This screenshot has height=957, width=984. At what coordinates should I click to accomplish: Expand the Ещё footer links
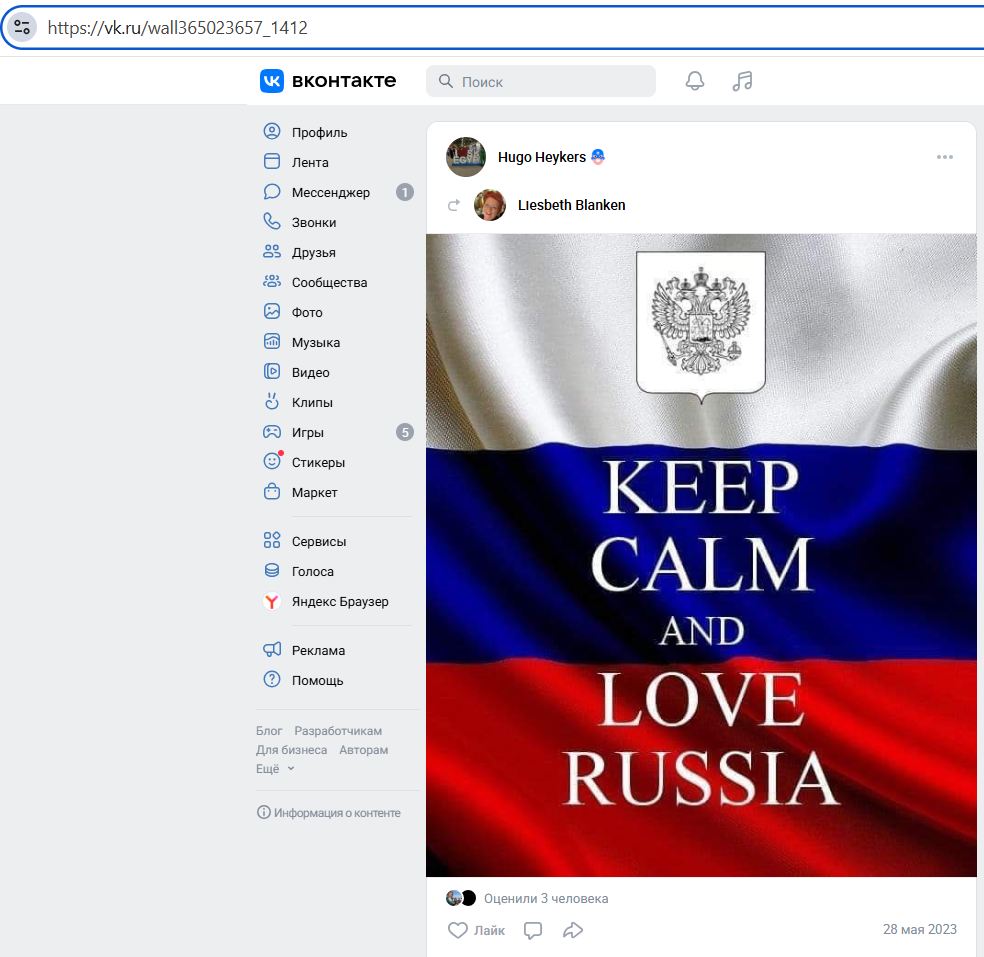pyautogui.click(x=275, y=769)
